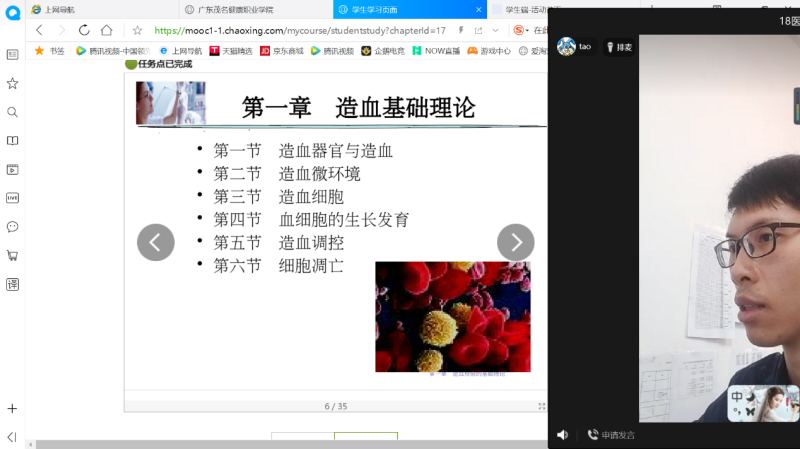Click 申请发言 to request to speak
This screenshot has height=449, width=800.
click(611, 435)
